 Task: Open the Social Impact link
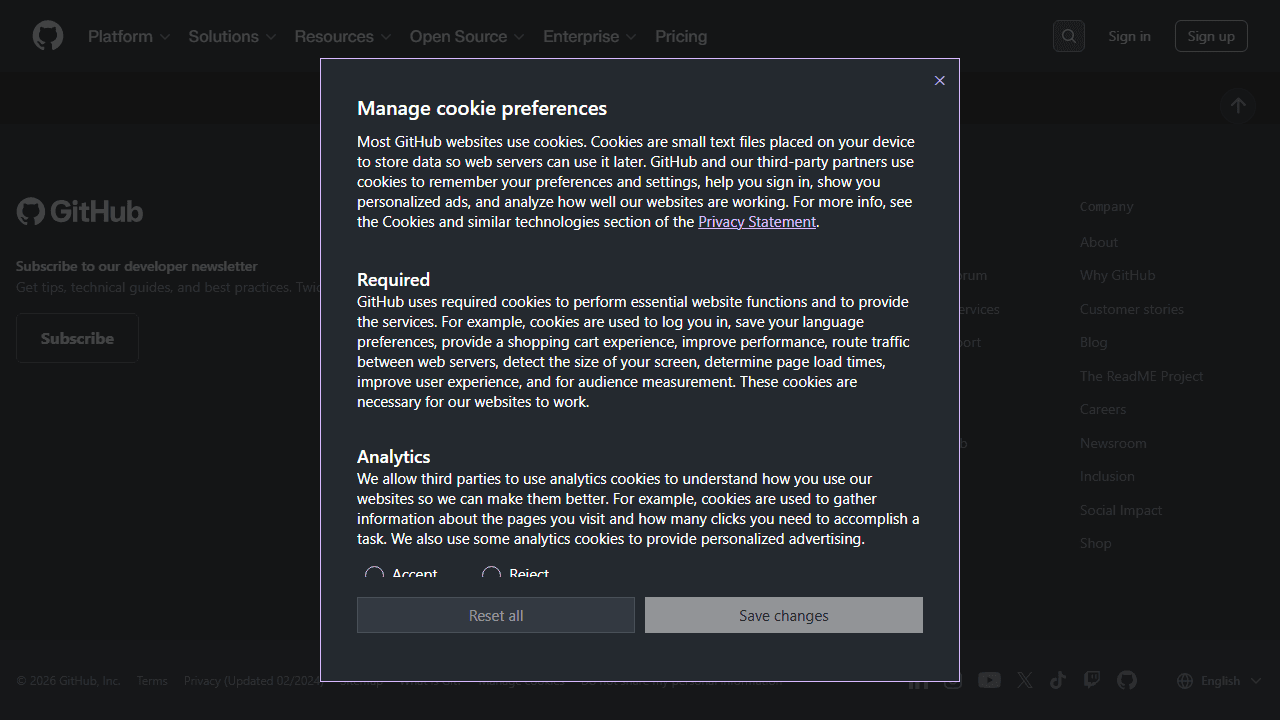point(1121,510)
